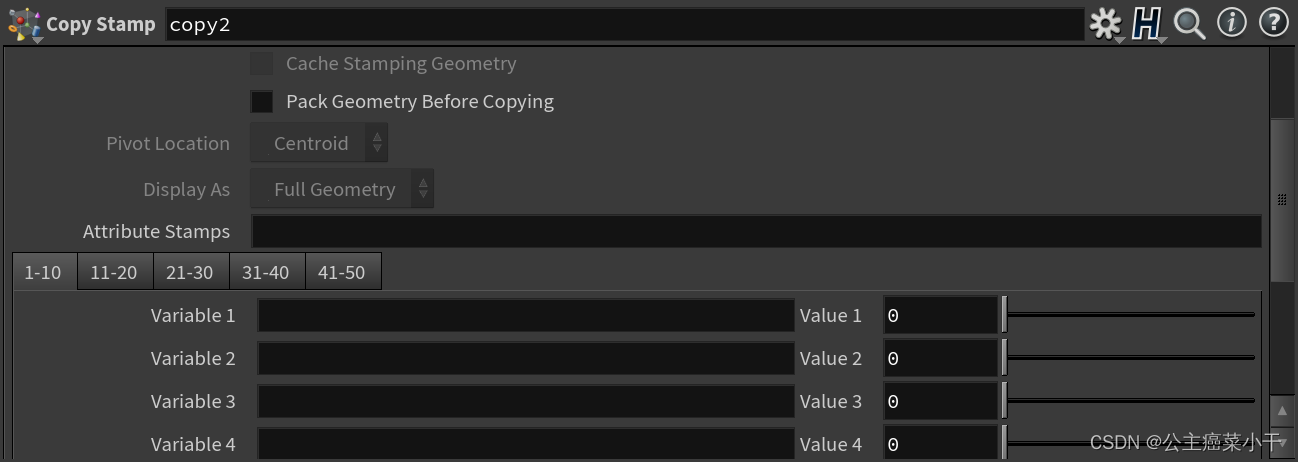The image size is (1298, 462).
Task: Open the Display As Full Geometry dropdown
Action: [x=341, y=189]
